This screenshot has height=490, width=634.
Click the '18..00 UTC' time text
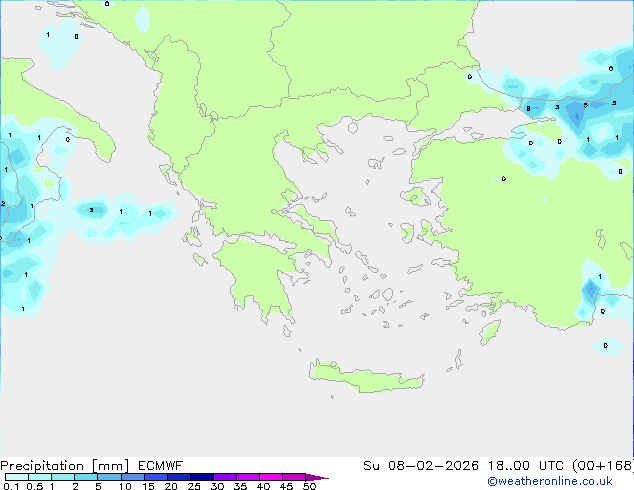pos(526,466)
